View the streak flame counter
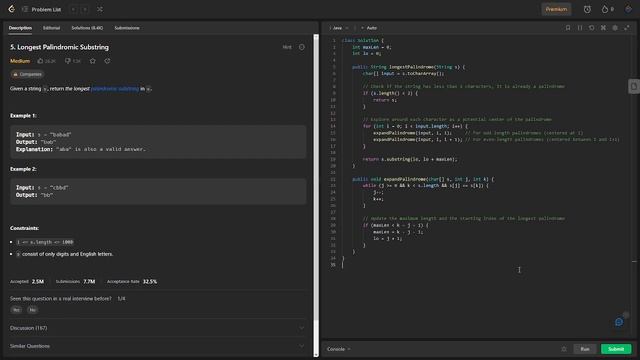 pyautogui.click(x=607, y=9)
